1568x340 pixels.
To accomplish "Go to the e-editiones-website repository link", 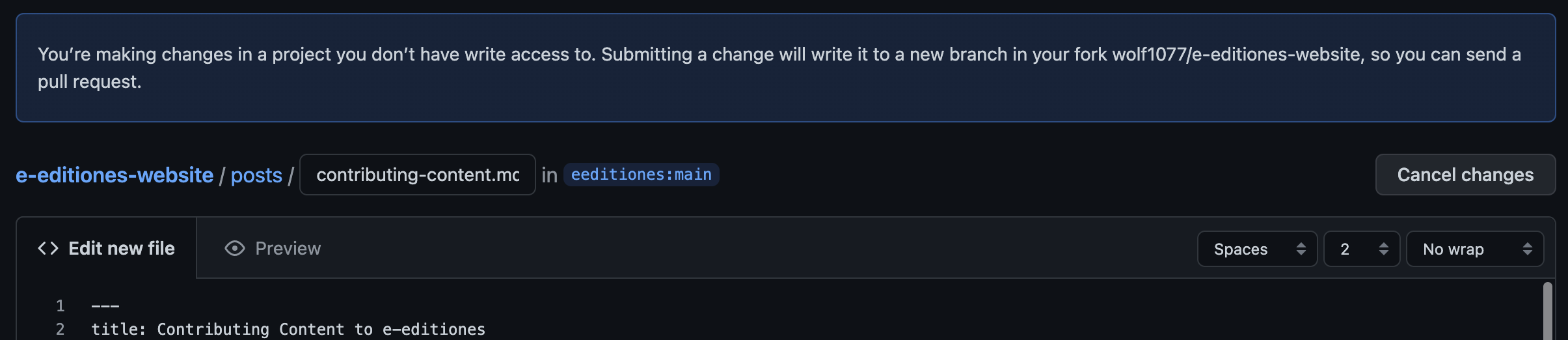I will [x=115, y=175].
